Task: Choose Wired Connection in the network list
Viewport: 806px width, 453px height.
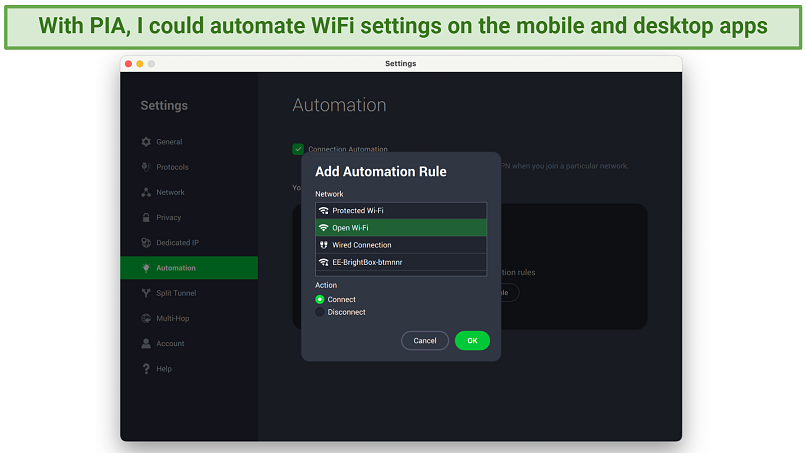Action: pyautogui.click(x=401, y=245)
